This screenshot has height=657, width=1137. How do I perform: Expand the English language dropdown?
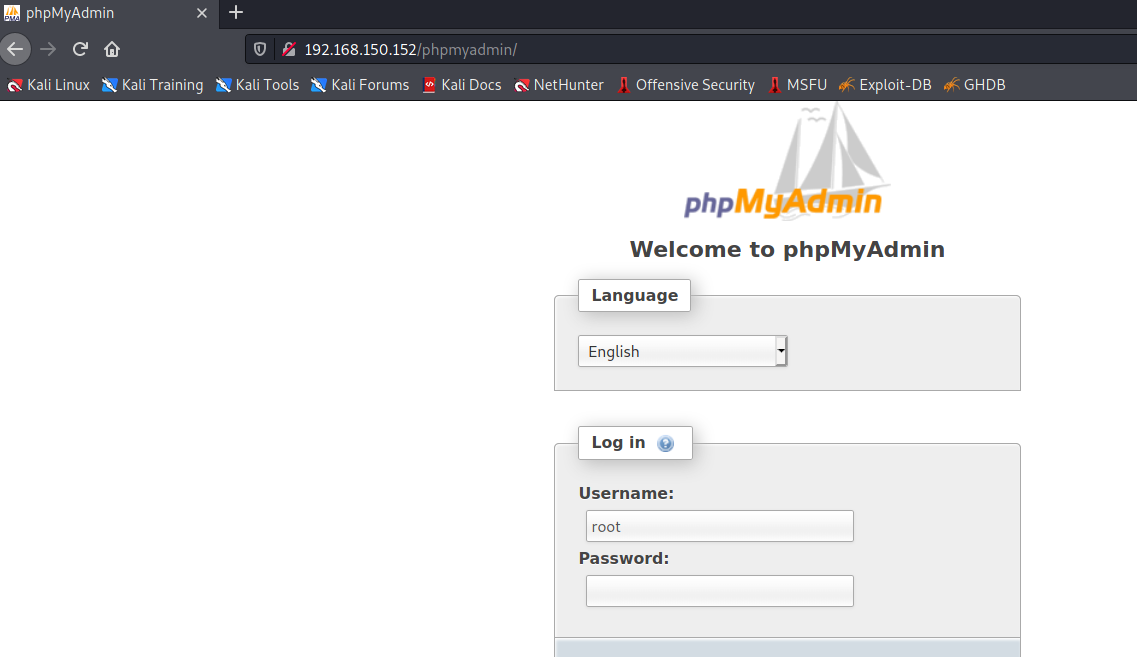click(682, 351)
